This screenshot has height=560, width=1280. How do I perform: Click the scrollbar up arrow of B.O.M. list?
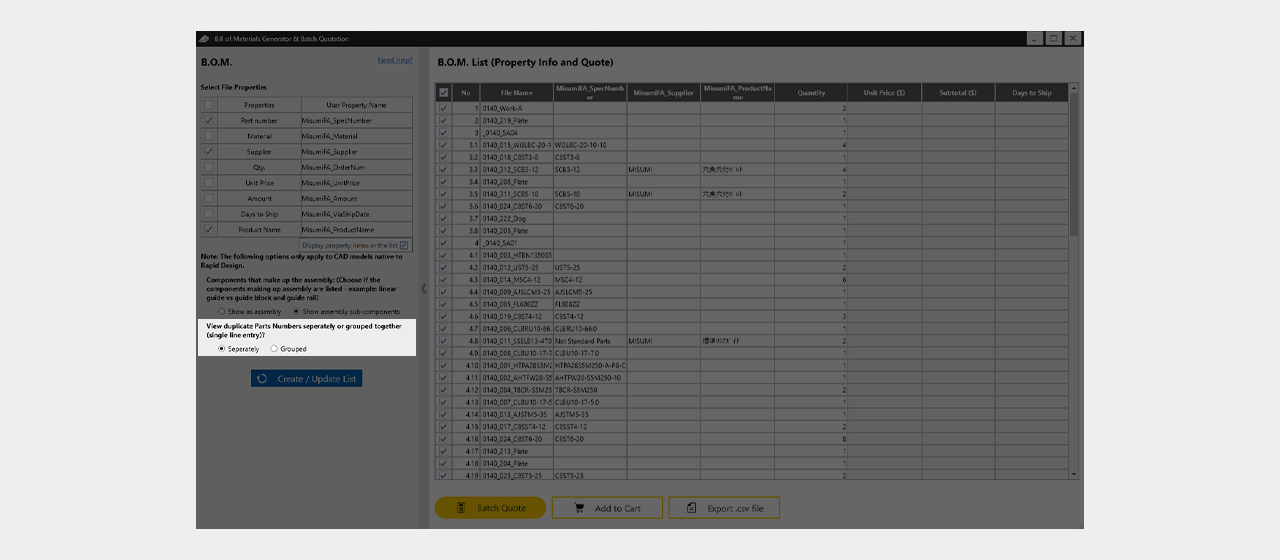(x=1075, y=88)
